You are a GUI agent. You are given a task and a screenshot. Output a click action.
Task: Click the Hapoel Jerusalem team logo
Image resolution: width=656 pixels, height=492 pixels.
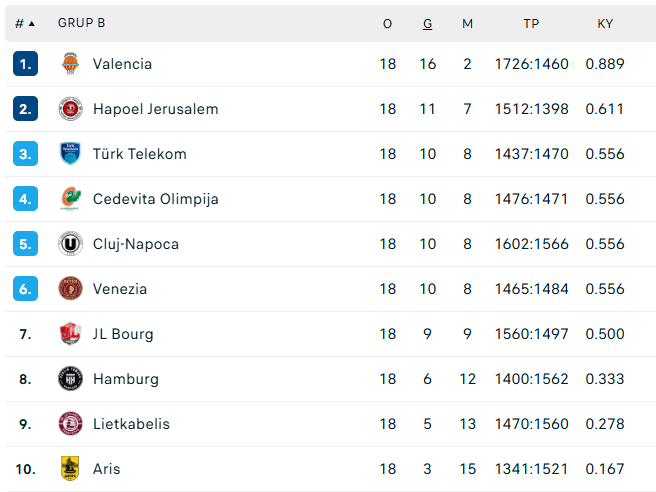pyautogui.click(x=70, y=109)
